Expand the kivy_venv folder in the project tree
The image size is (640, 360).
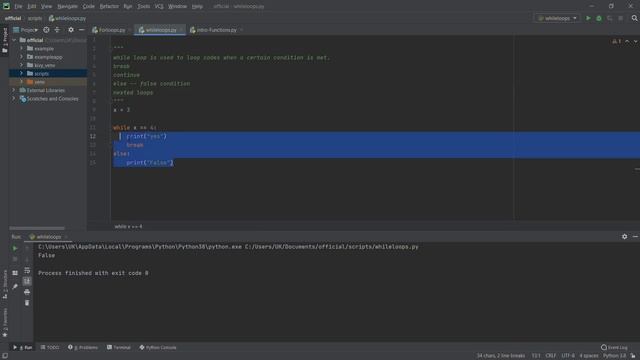(x=21, y=65)
